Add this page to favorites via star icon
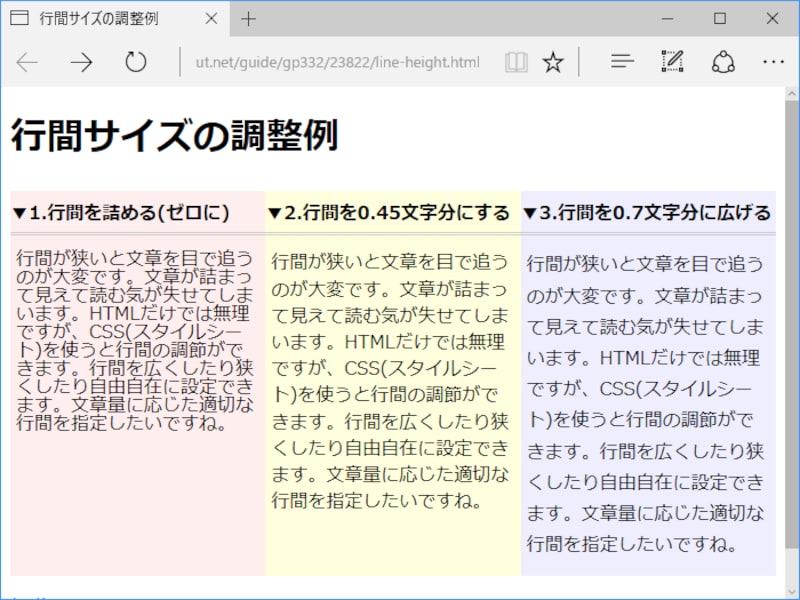 [551, 61]
